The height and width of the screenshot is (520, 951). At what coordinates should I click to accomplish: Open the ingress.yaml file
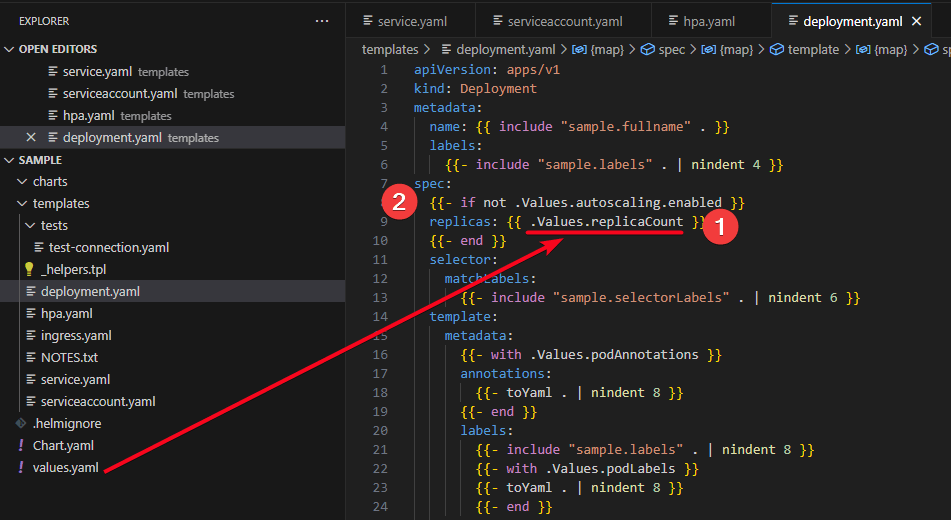(76, 335)
